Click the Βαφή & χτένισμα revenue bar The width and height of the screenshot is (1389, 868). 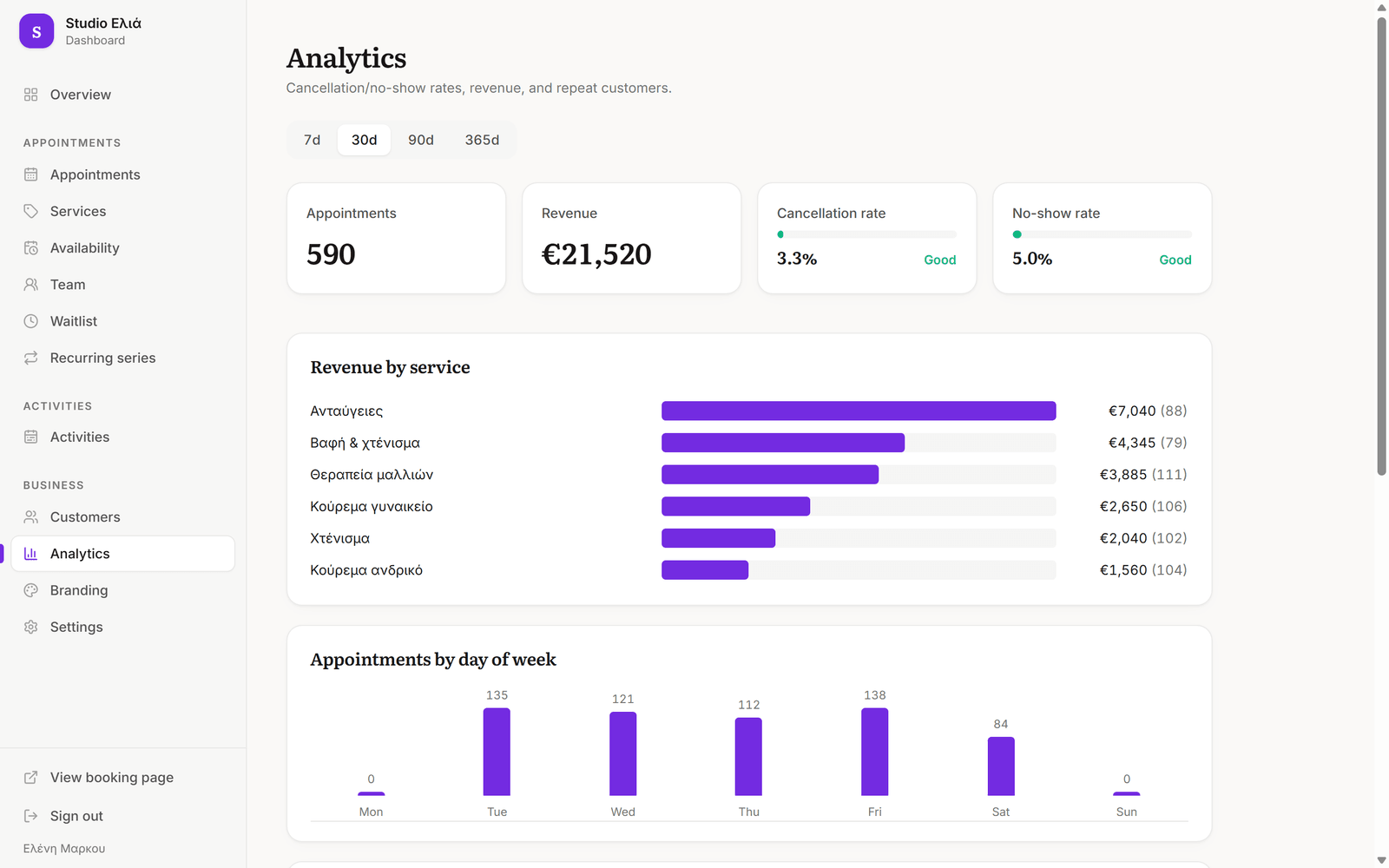[783, 443]
